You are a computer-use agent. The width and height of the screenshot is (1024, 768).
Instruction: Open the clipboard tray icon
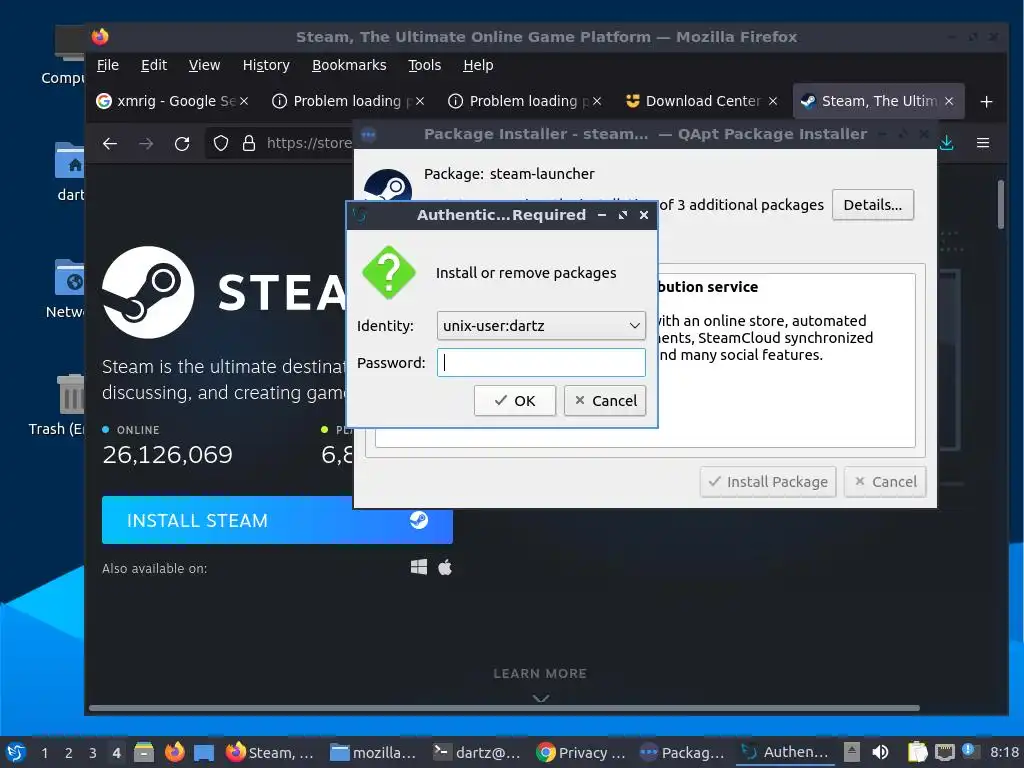coord(918,752)
